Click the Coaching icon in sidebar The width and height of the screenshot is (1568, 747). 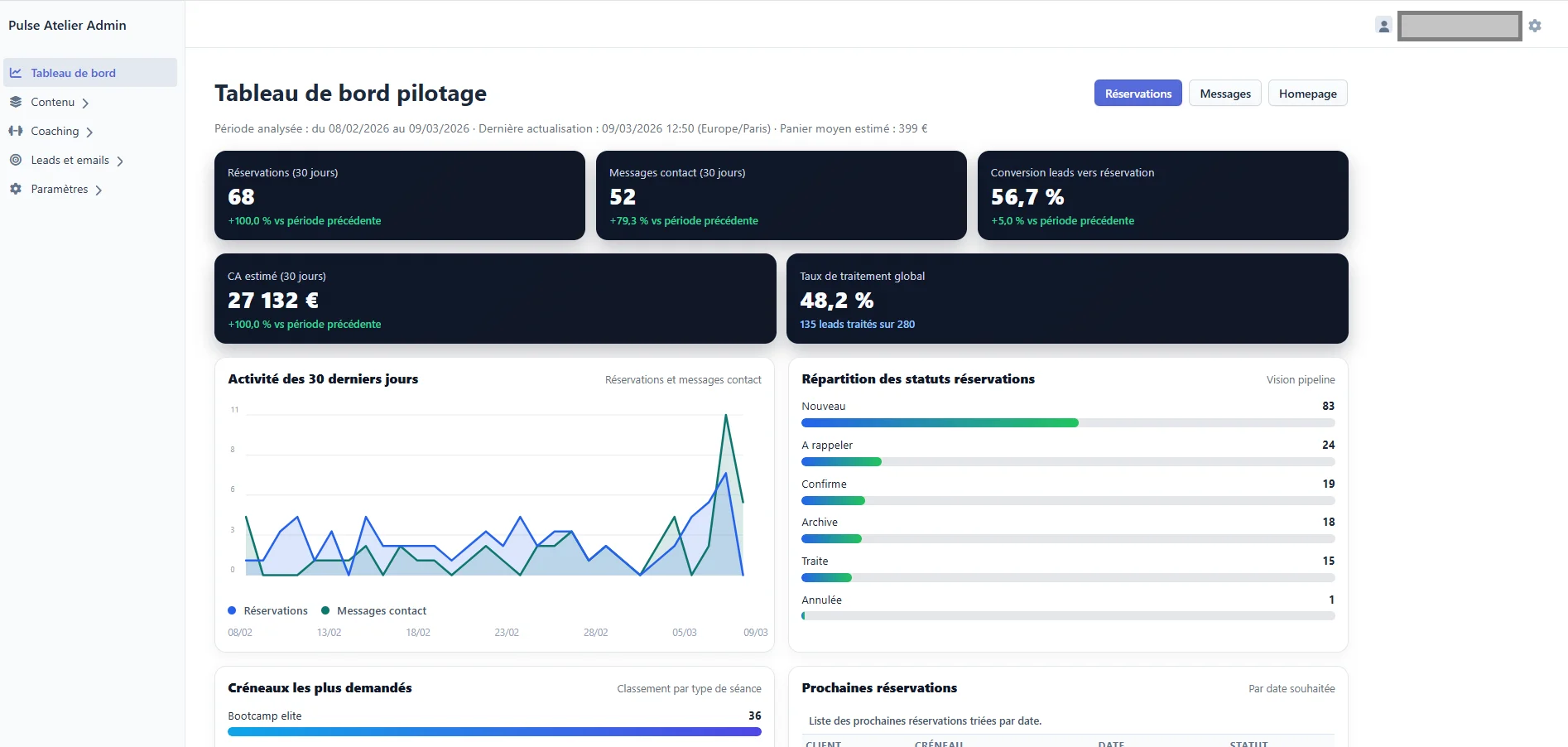click(17, 131)
